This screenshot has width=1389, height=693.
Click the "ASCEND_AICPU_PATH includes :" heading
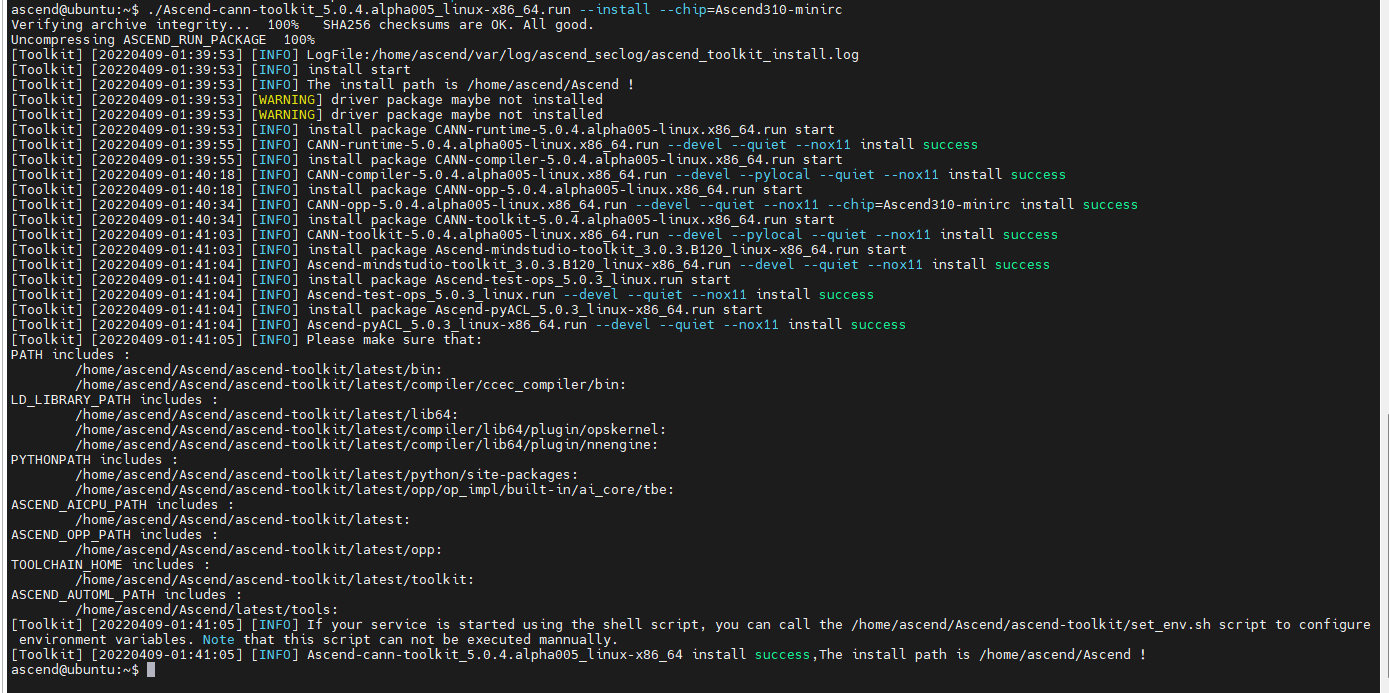tap(122, 504)
